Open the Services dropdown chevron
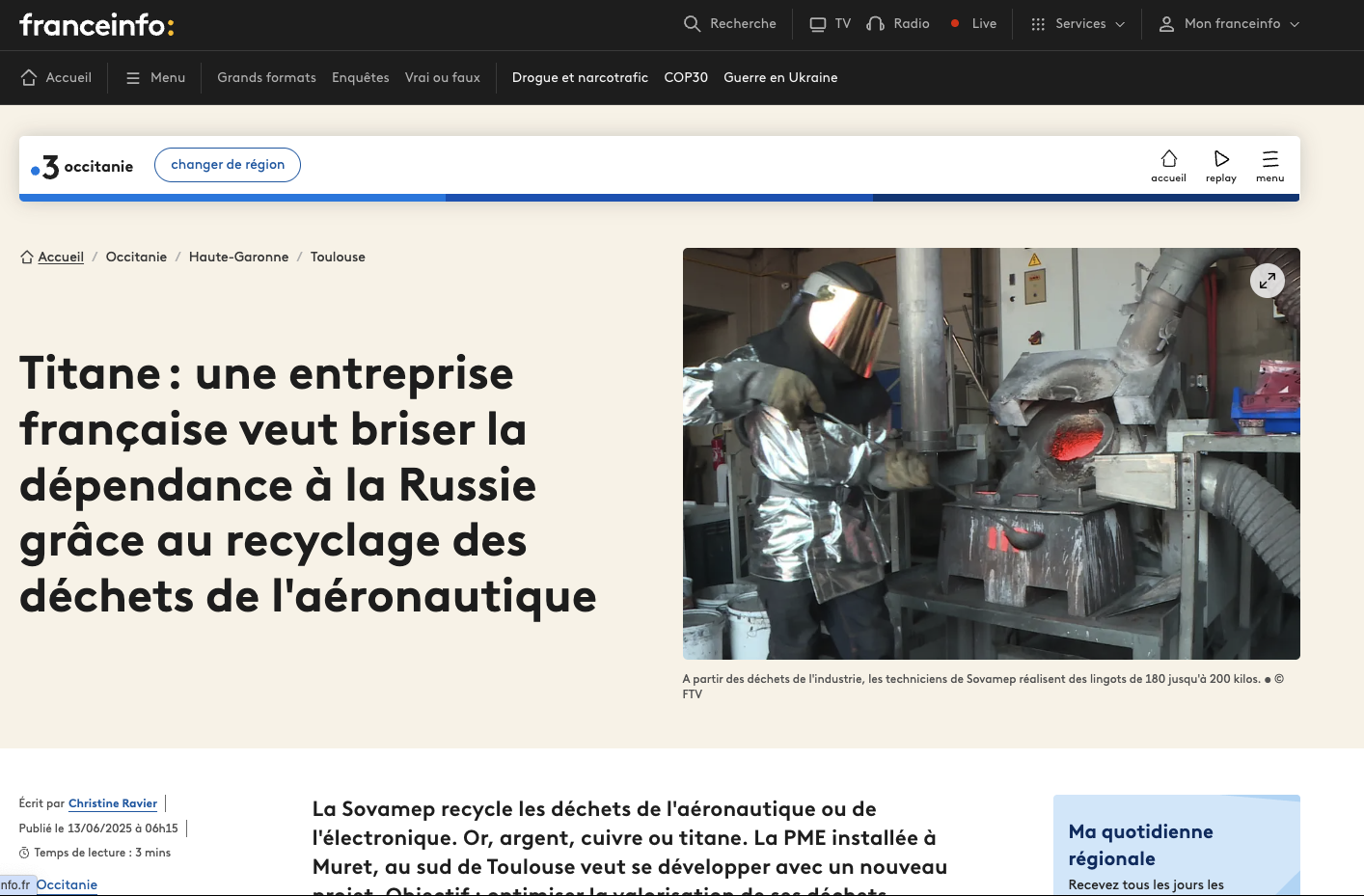 pyautogui.click(x=1121, y=23)
